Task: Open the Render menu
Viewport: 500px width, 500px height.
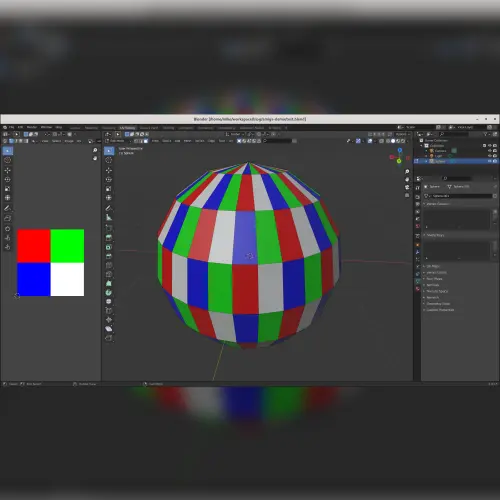Action: pos(32,127)
